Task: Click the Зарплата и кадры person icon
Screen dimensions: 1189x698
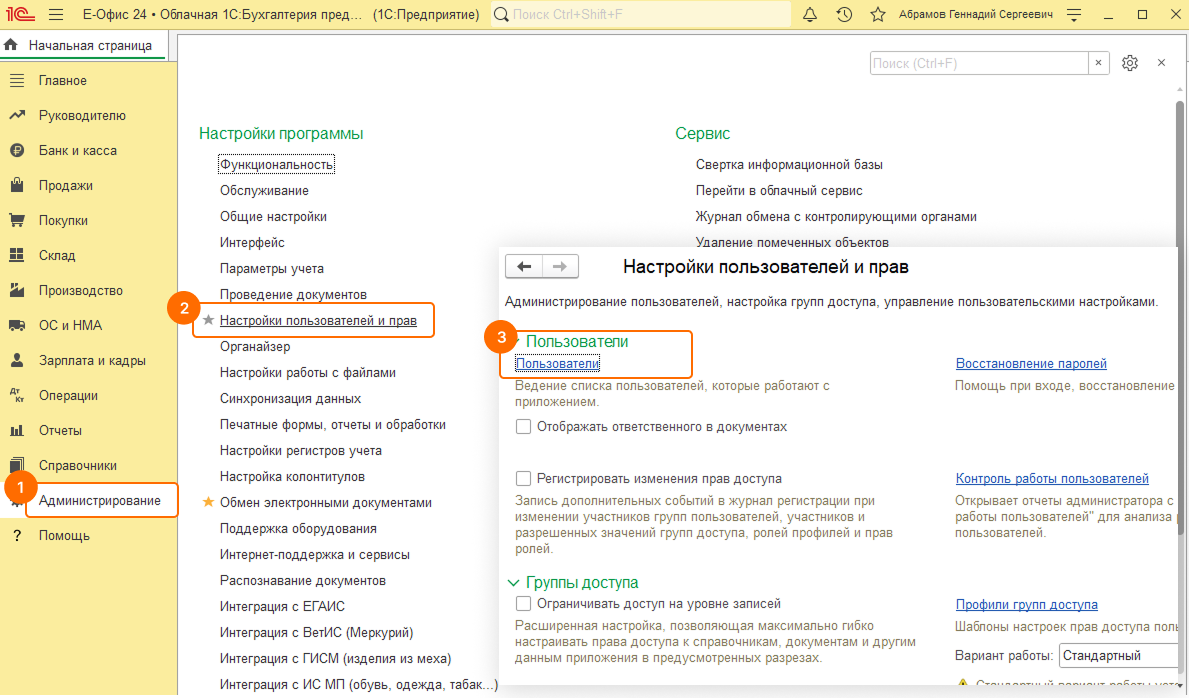Action: pos(17,360)
